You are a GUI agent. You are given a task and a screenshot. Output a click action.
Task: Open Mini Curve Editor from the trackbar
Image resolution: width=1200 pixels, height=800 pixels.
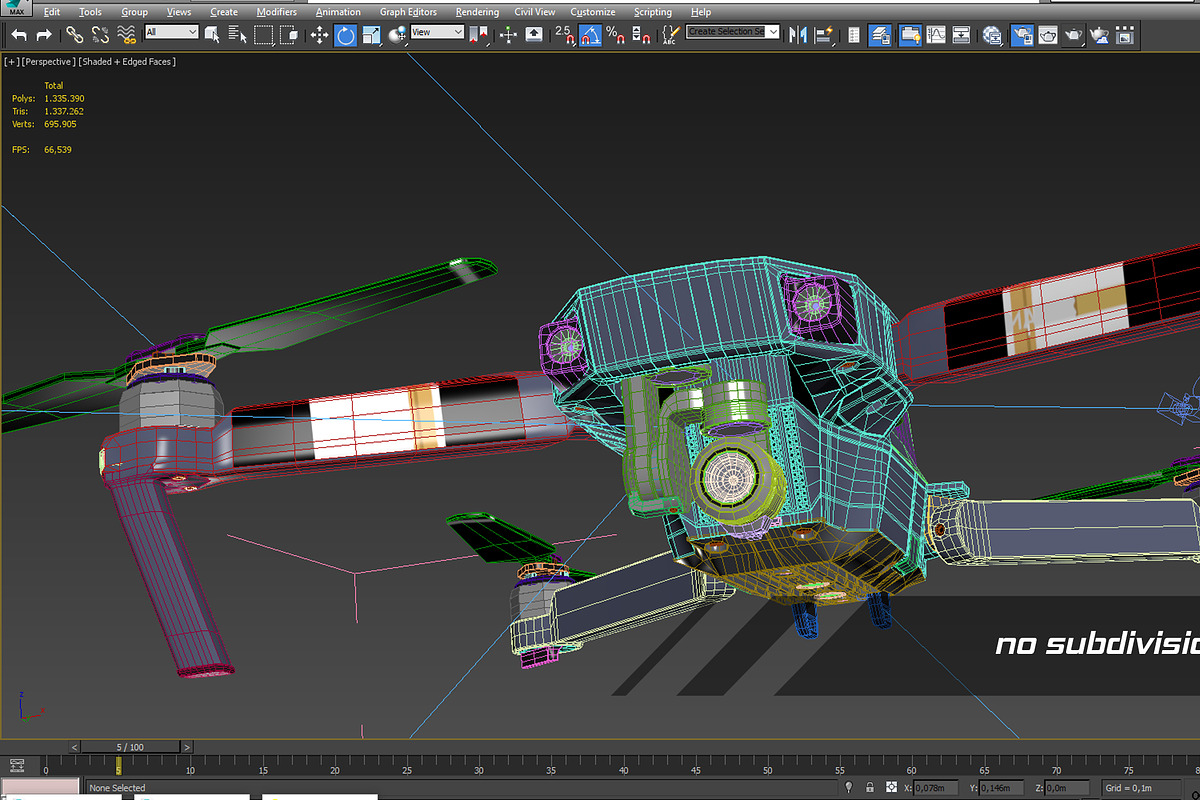coord(16,766)
